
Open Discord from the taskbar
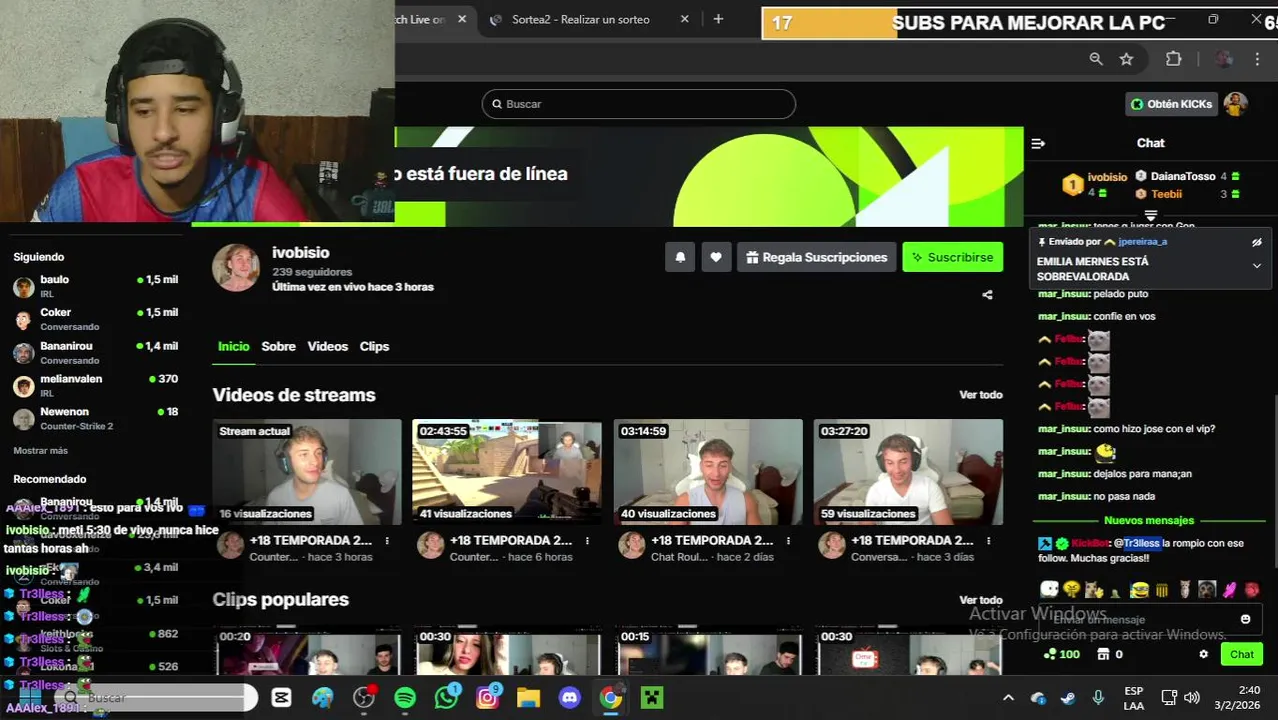570,698
